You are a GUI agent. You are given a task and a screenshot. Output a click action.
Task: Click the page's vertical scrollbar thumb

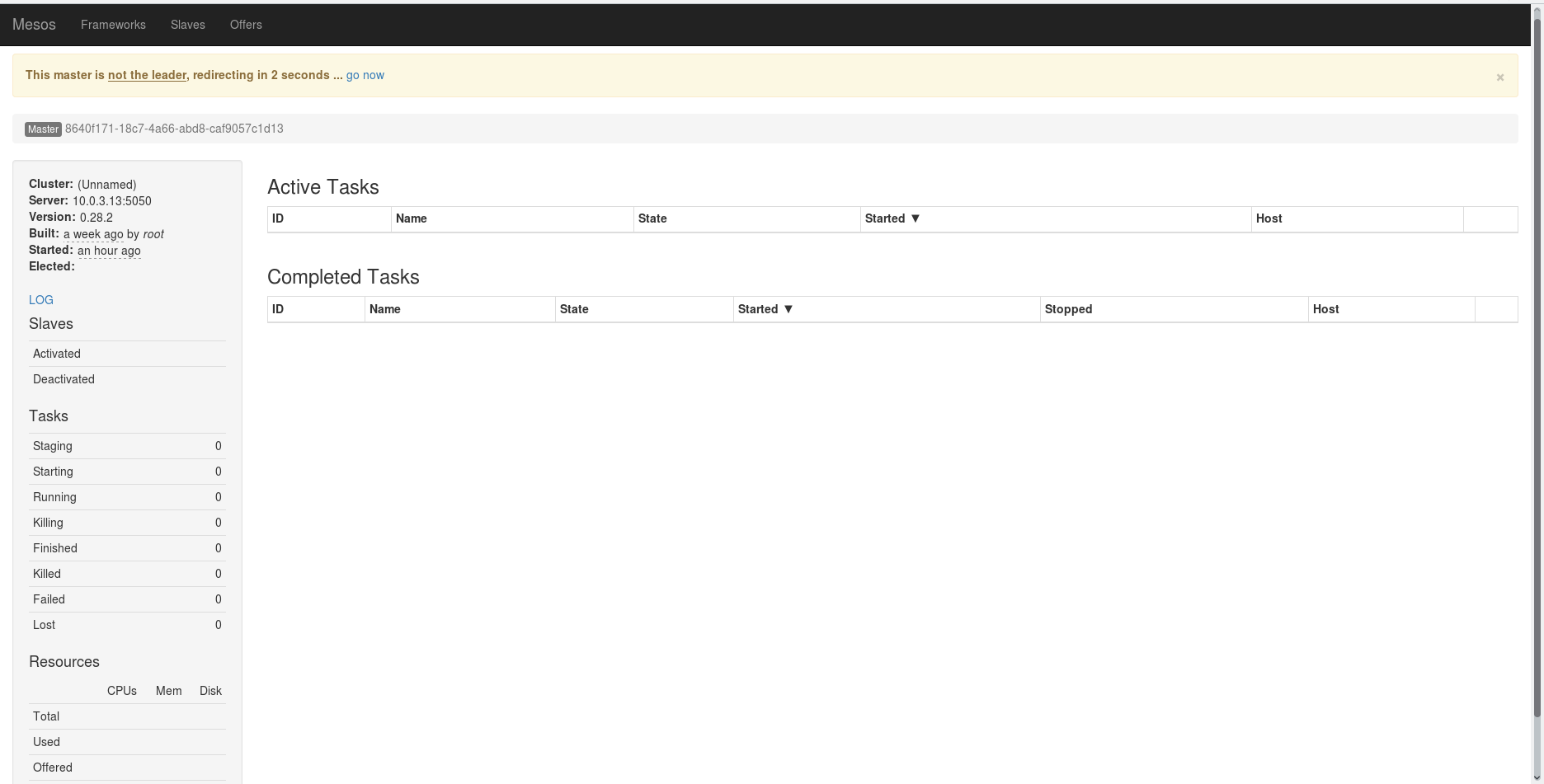pyautogui.click(x=1537, y=367)
